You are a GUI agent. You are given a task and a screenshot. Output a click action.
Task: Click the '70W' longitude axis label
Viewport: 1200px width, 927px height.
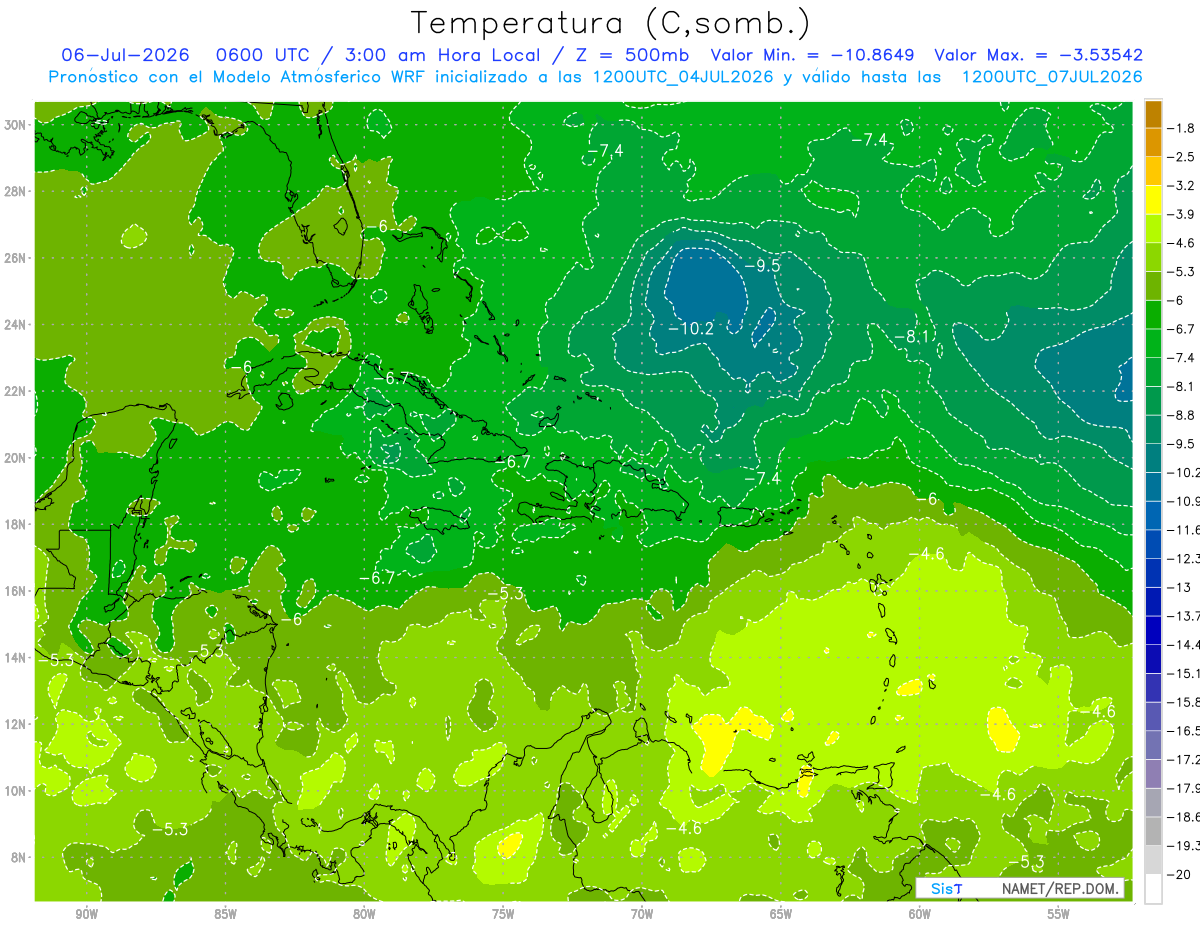coord(642,914)
